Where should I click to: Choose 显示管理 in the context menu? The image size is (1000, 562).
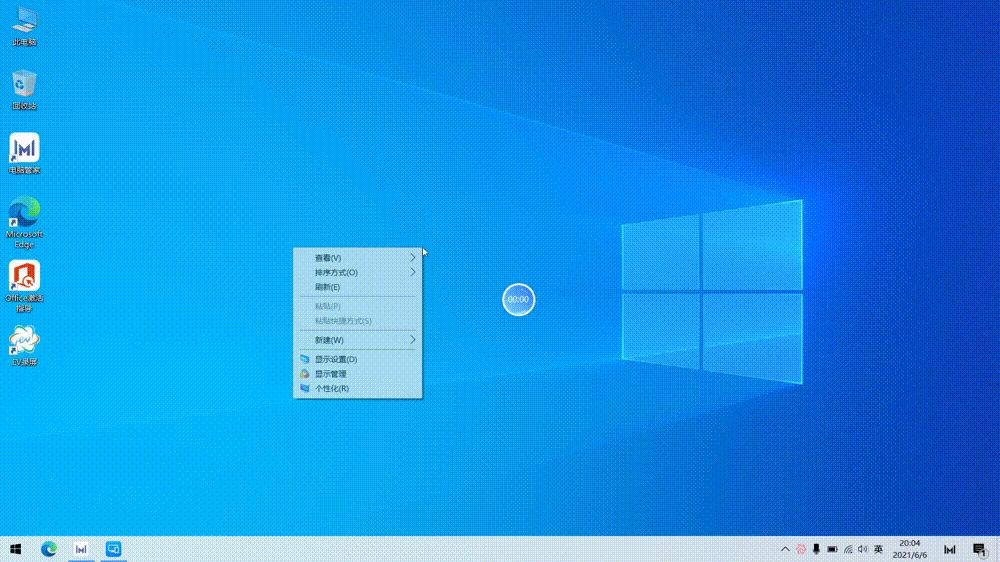358,374
